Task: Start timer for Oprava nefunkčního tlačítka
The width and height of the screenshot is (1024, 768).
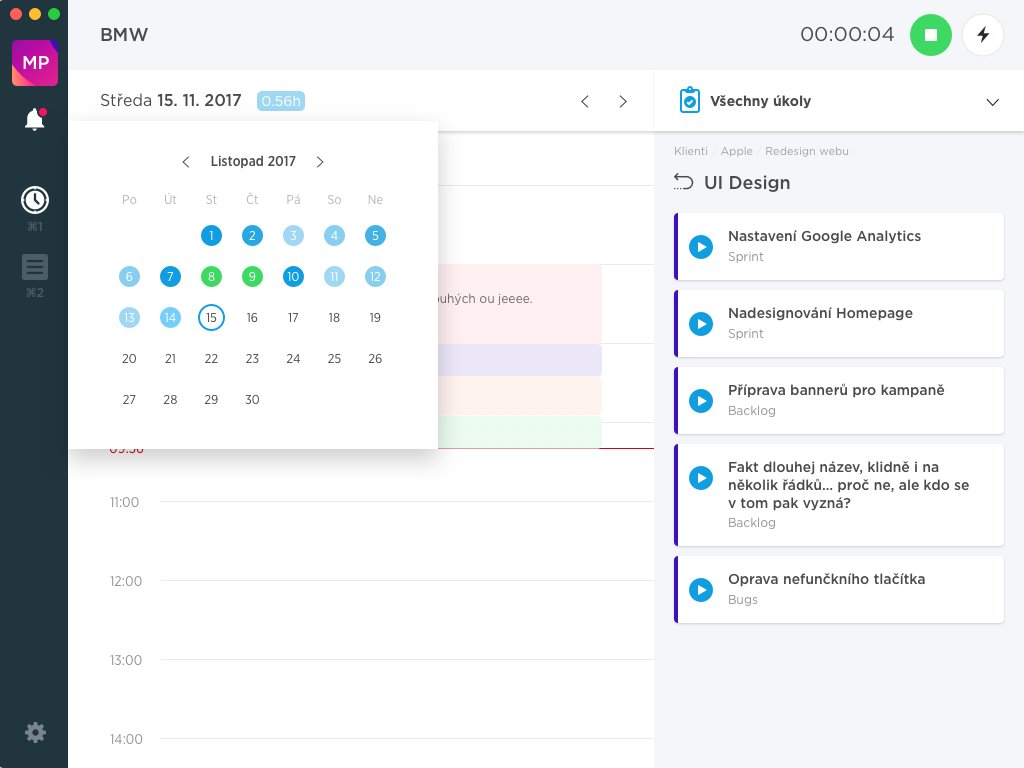Action: [701, 590]
